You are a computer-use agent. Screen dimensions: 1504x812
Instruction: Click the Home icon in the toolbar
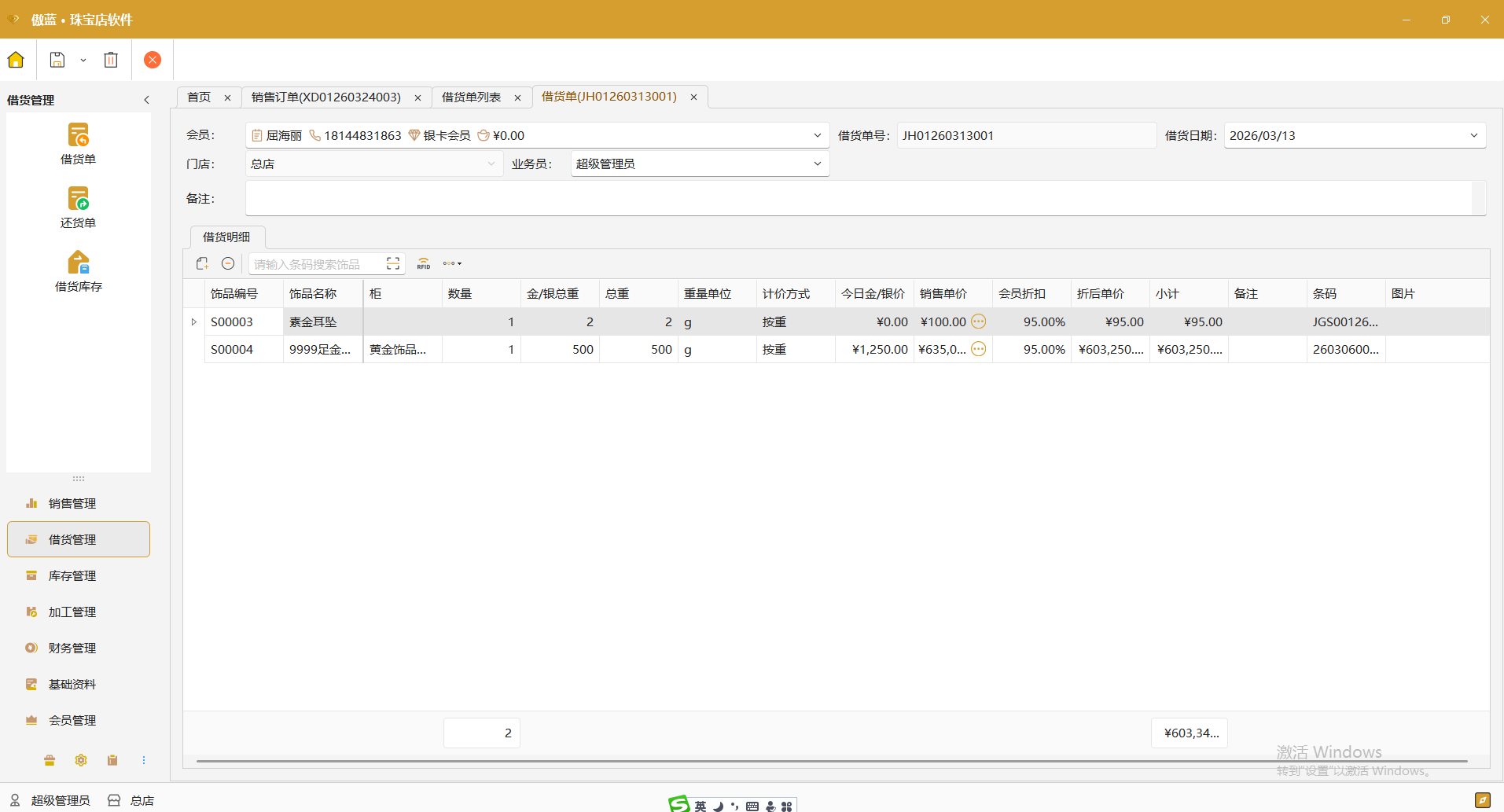(x=16, y=60)
